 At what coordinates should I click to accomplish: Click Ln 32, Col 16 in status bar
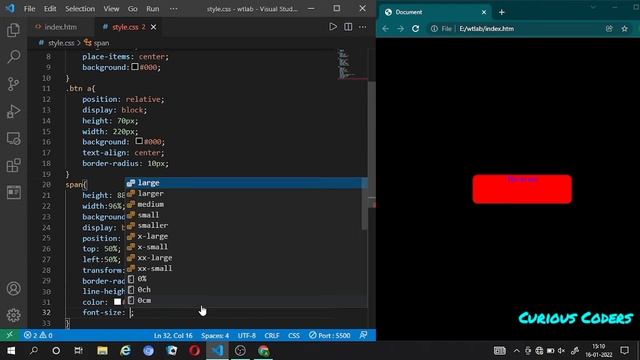[173, 335]
